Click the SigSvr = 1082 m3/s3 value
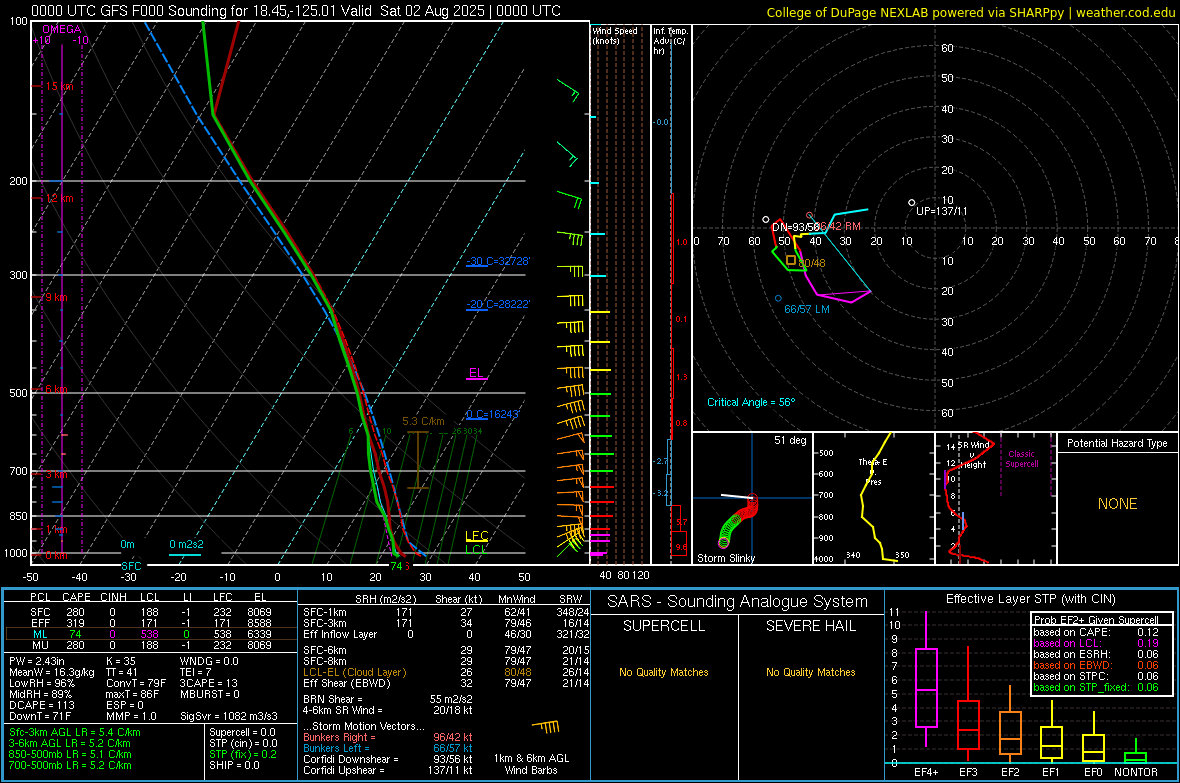Image resolution: width=1180 pixels, height=783 pixels. [x=229, y=717]
